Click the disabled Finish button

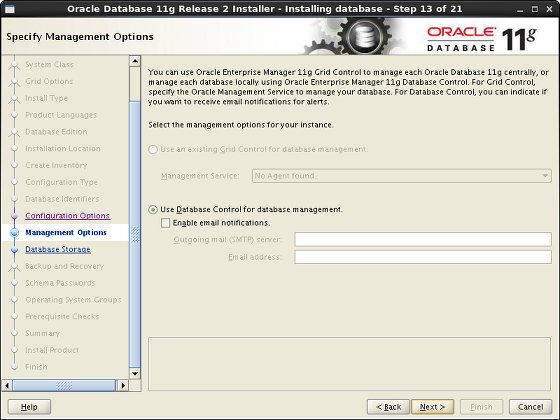(x=481, y=407)
